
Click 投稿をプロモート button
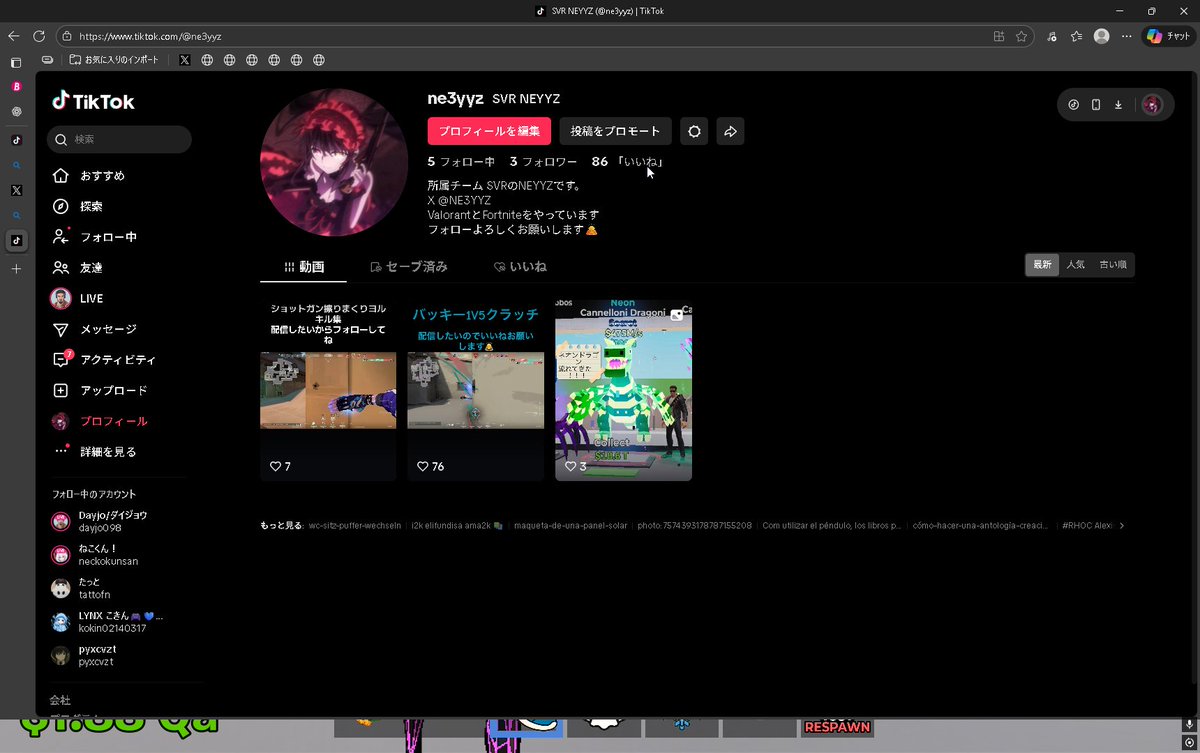click(615, 131)
